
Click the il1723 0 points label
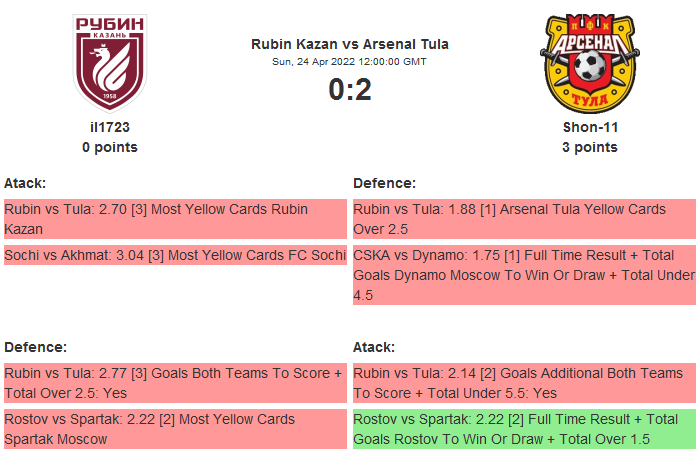[110, 147]
